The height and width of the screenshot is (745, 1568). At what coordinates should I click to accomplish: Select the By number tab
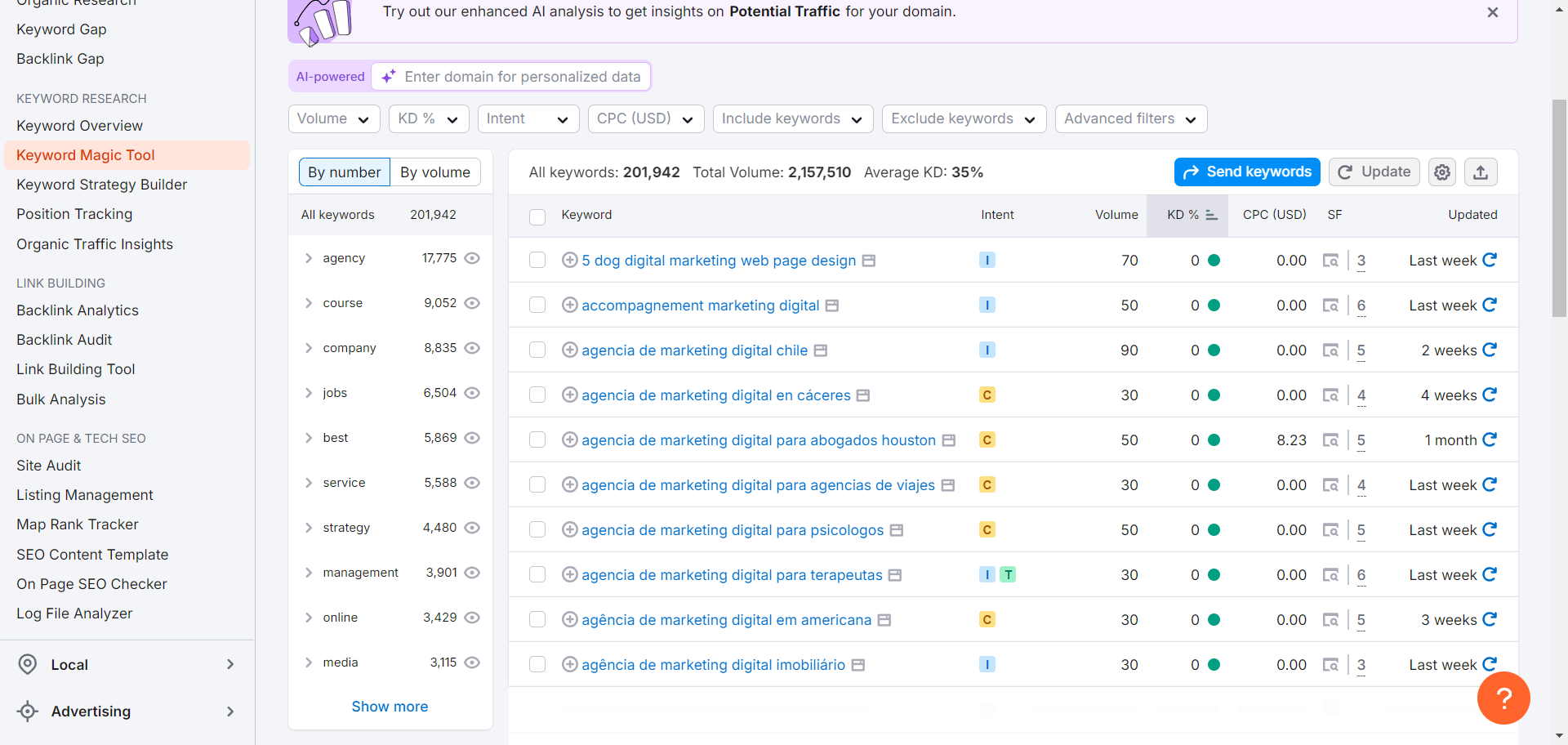coord(345,172)
